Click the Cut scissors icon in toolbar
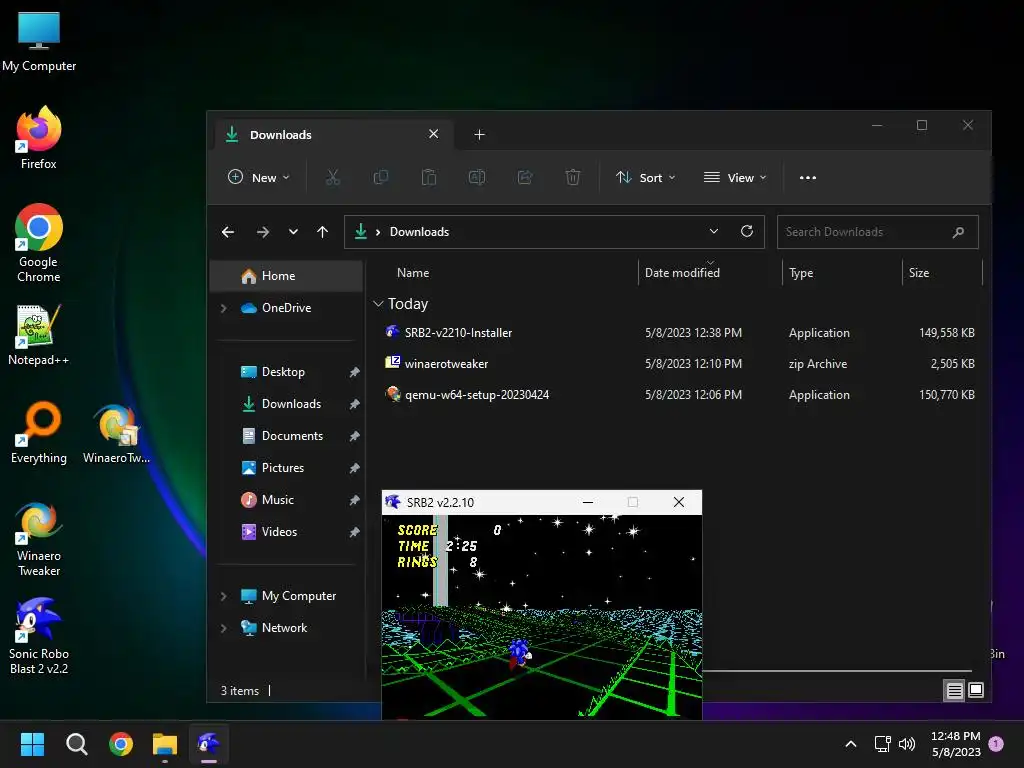1024x768 pixels. tap(332, 177)
